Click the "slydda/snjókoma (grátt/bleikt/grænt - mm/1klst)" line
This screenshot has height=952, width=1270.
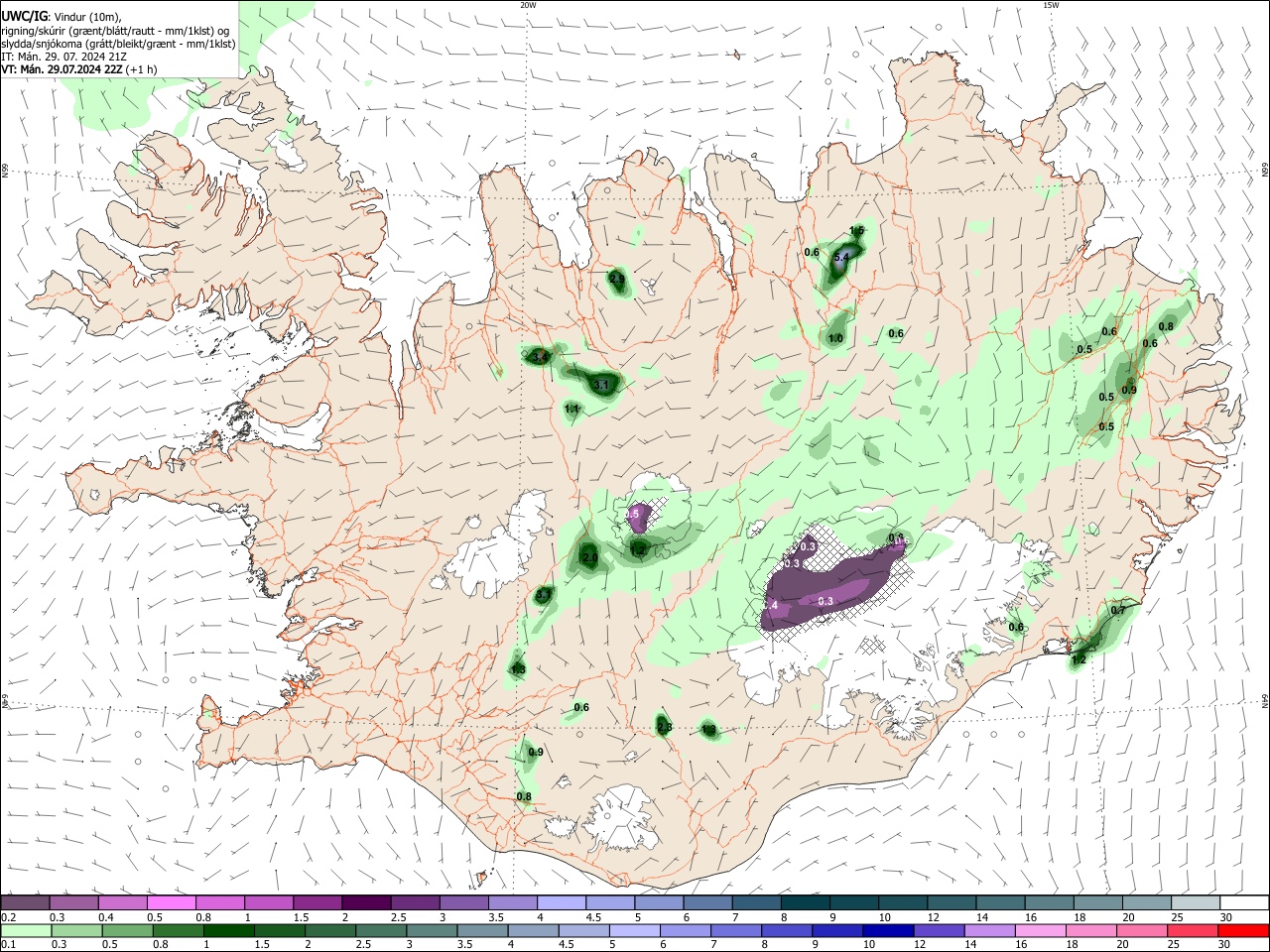tap(118, 44)
